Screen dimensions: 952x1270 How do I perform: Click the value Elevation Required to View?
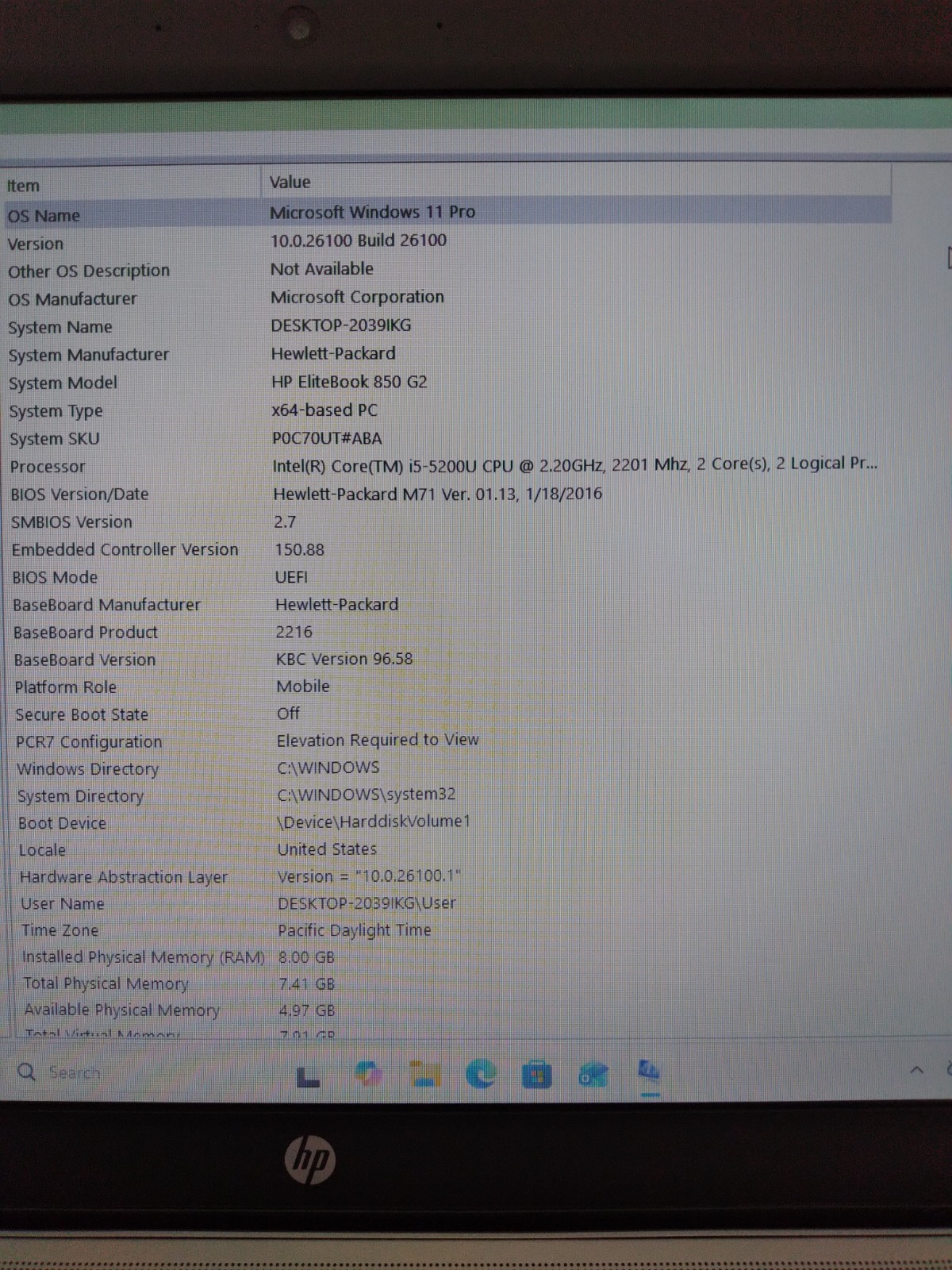coord(378,740)
